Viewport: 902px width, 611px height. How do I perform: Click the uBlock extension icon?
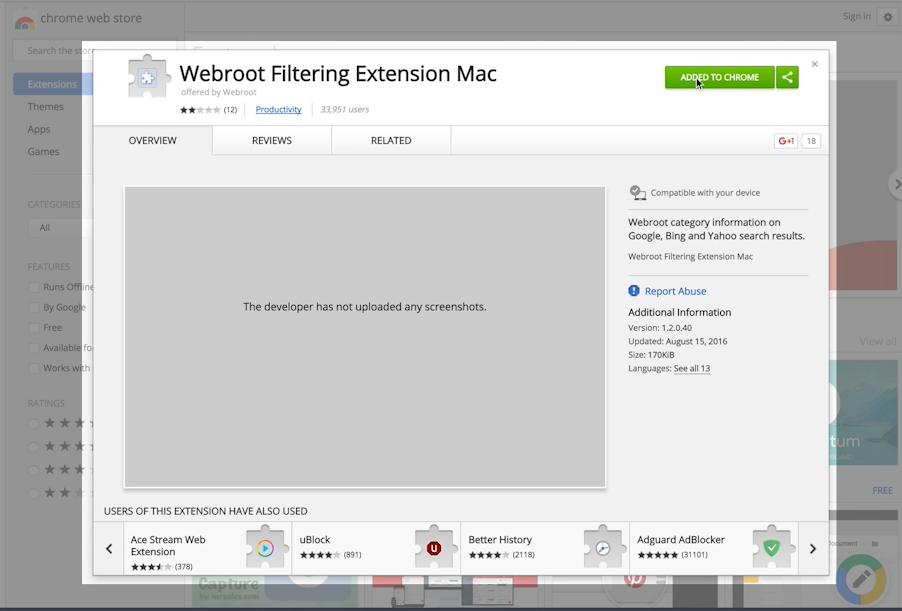pyautogui.click(x=434, y=548)
